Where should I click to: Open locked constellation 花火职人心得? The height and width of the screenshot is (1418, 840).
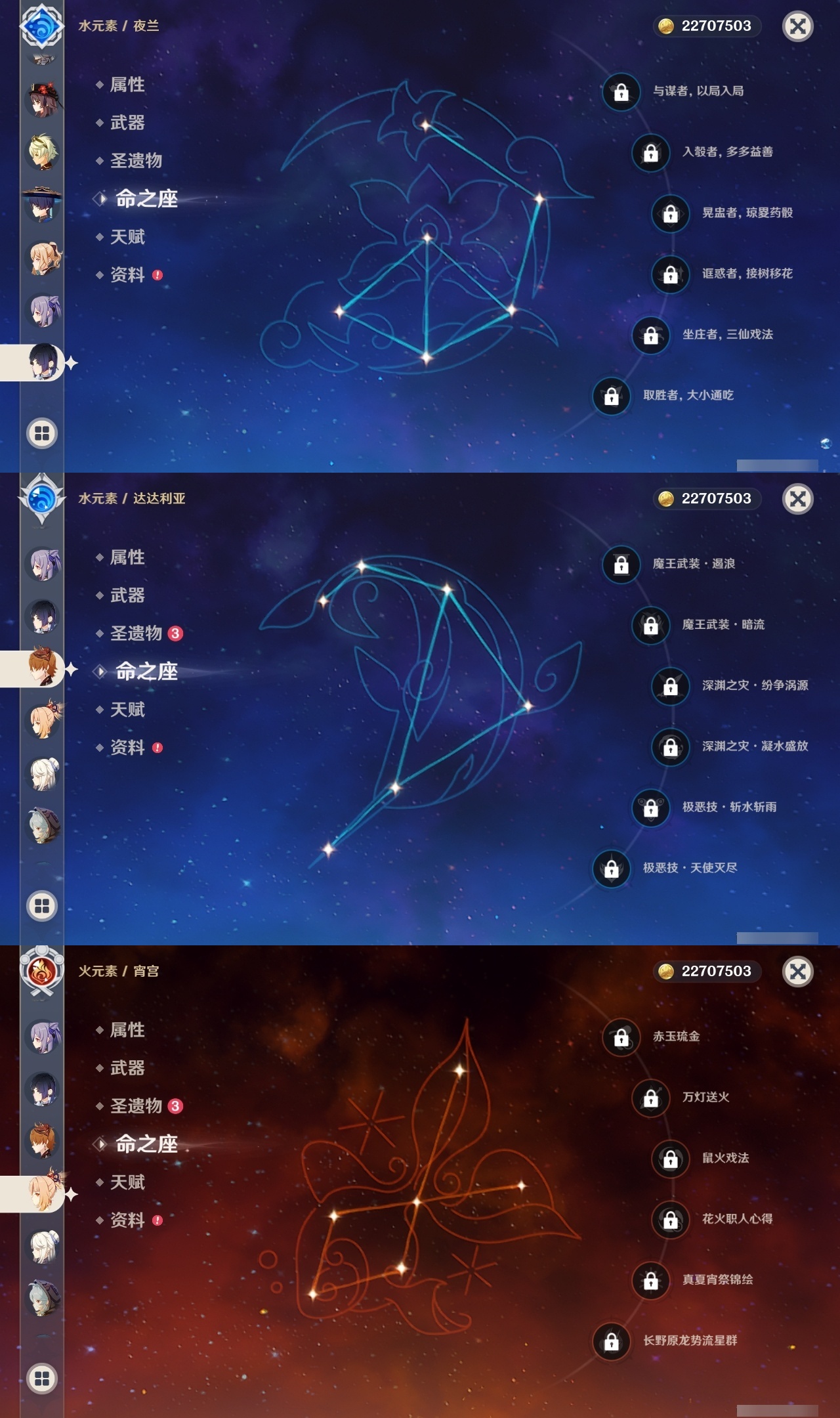click(x=712, y=1219)
